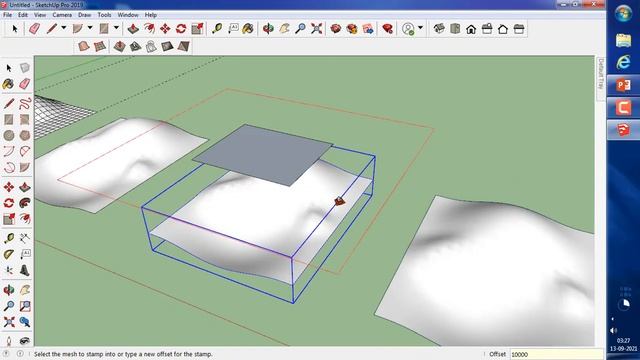The width and height of the screenshot is (640, 360).
Task: Switch to Back view house outline icon
Action: click(503, 29)
